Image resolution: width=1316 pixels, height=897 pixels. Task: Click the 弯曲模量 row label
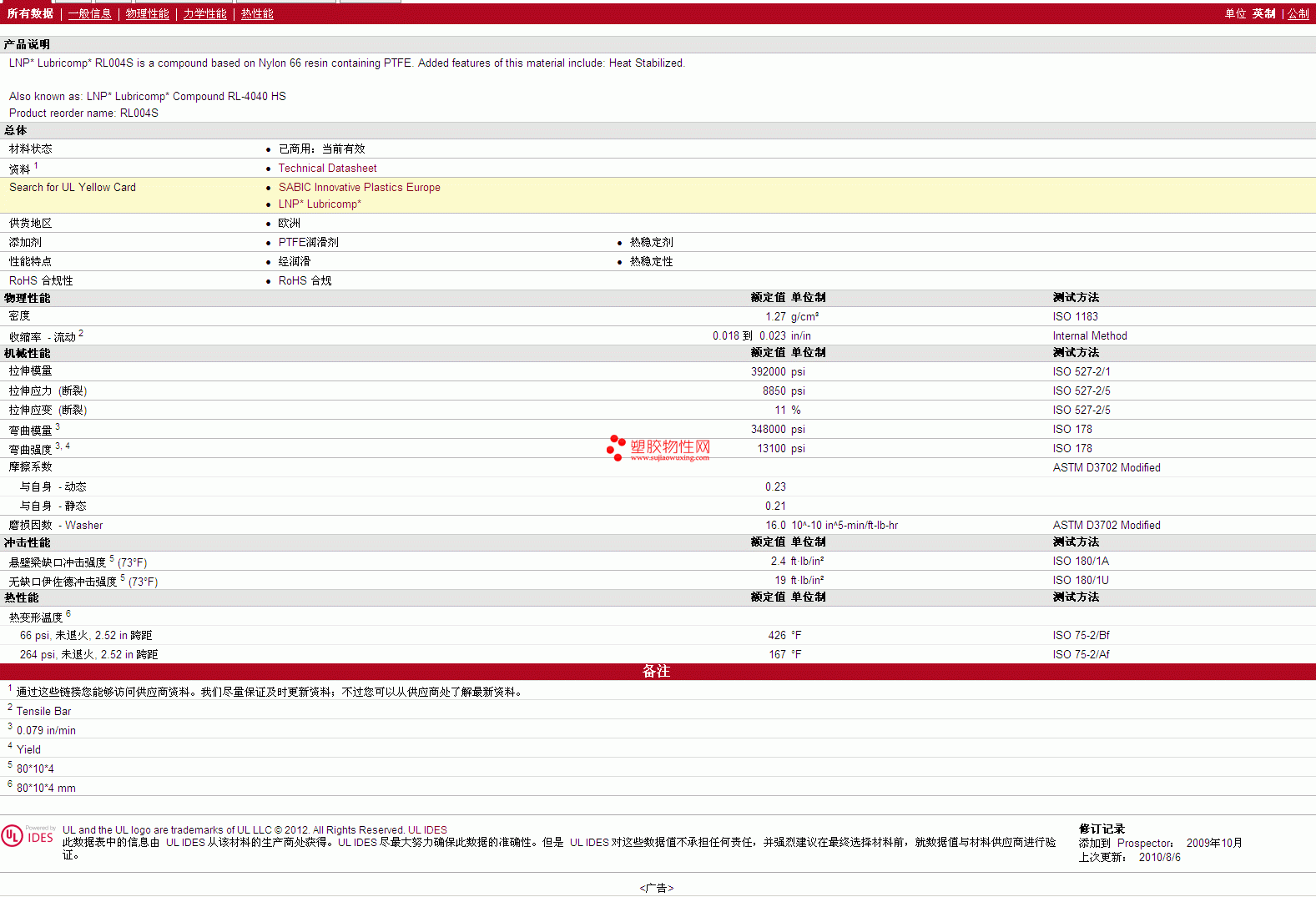point(31,430)
